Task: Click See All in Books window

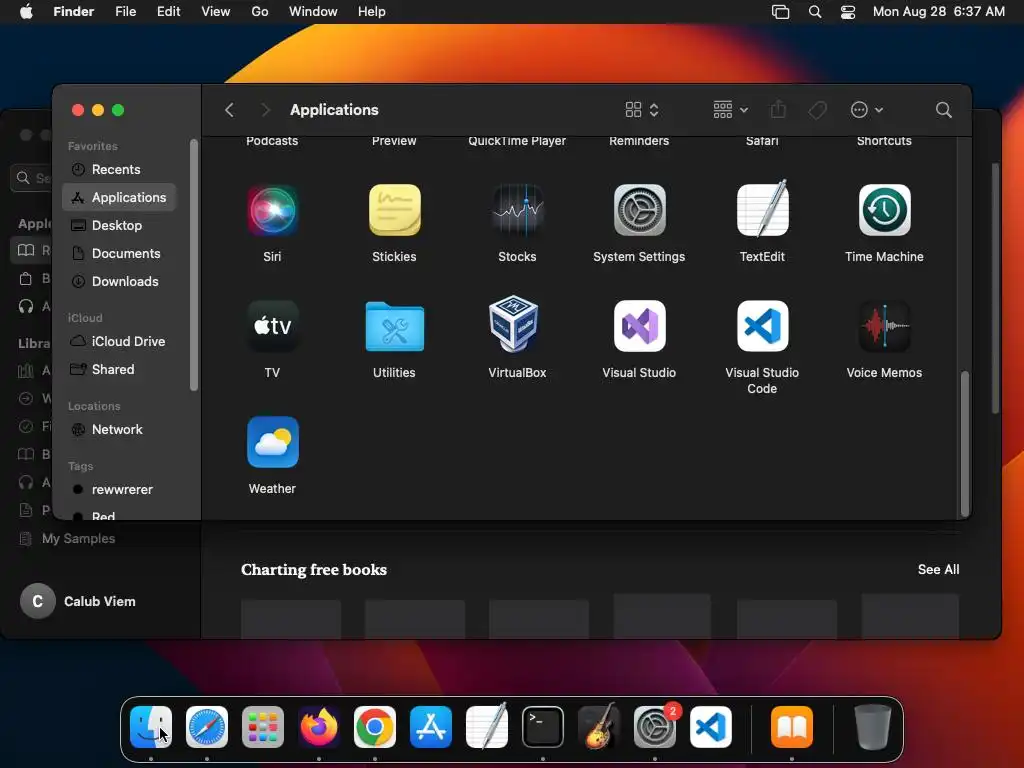Action: [938, 569]
